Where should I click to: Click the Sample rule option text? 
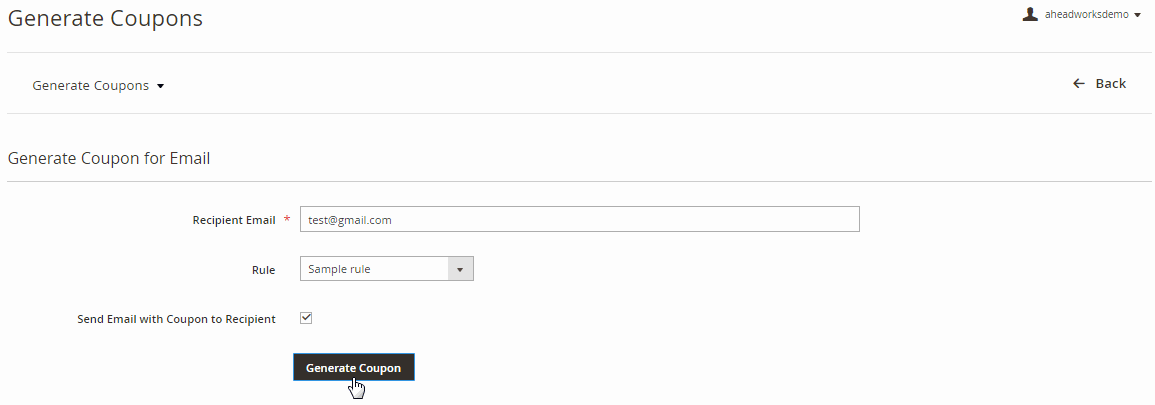pos(340,269)
